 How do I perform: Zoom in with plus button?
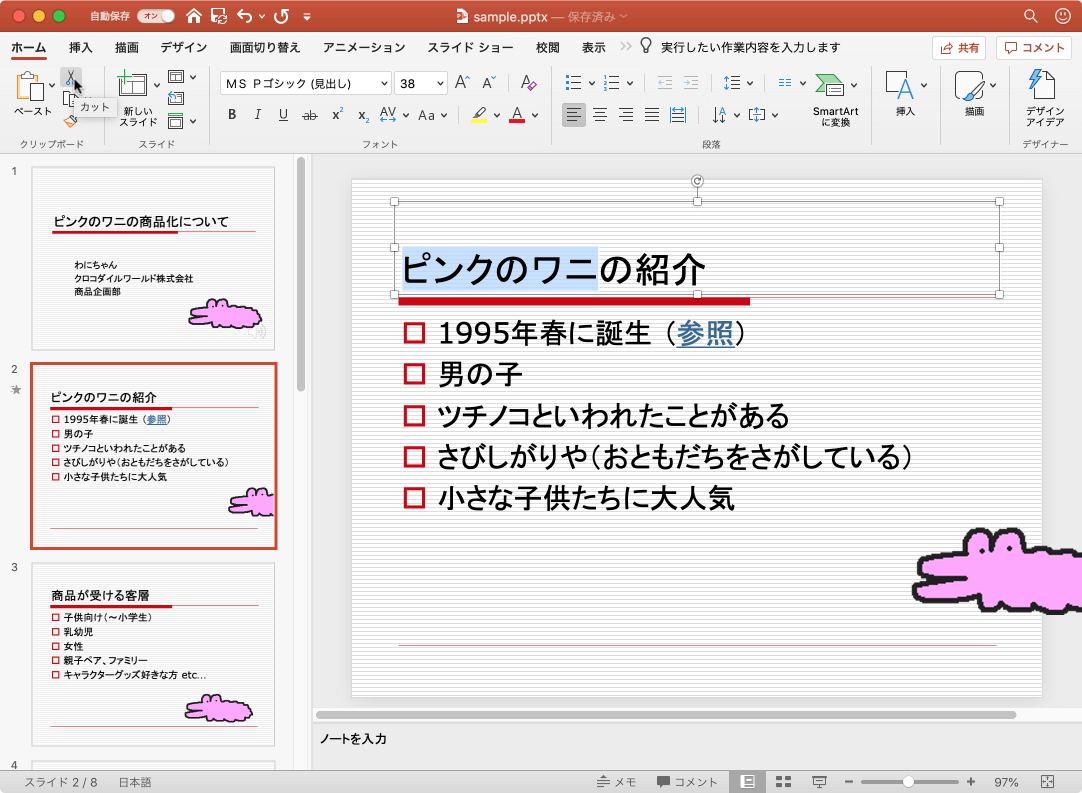coord(971,781)
